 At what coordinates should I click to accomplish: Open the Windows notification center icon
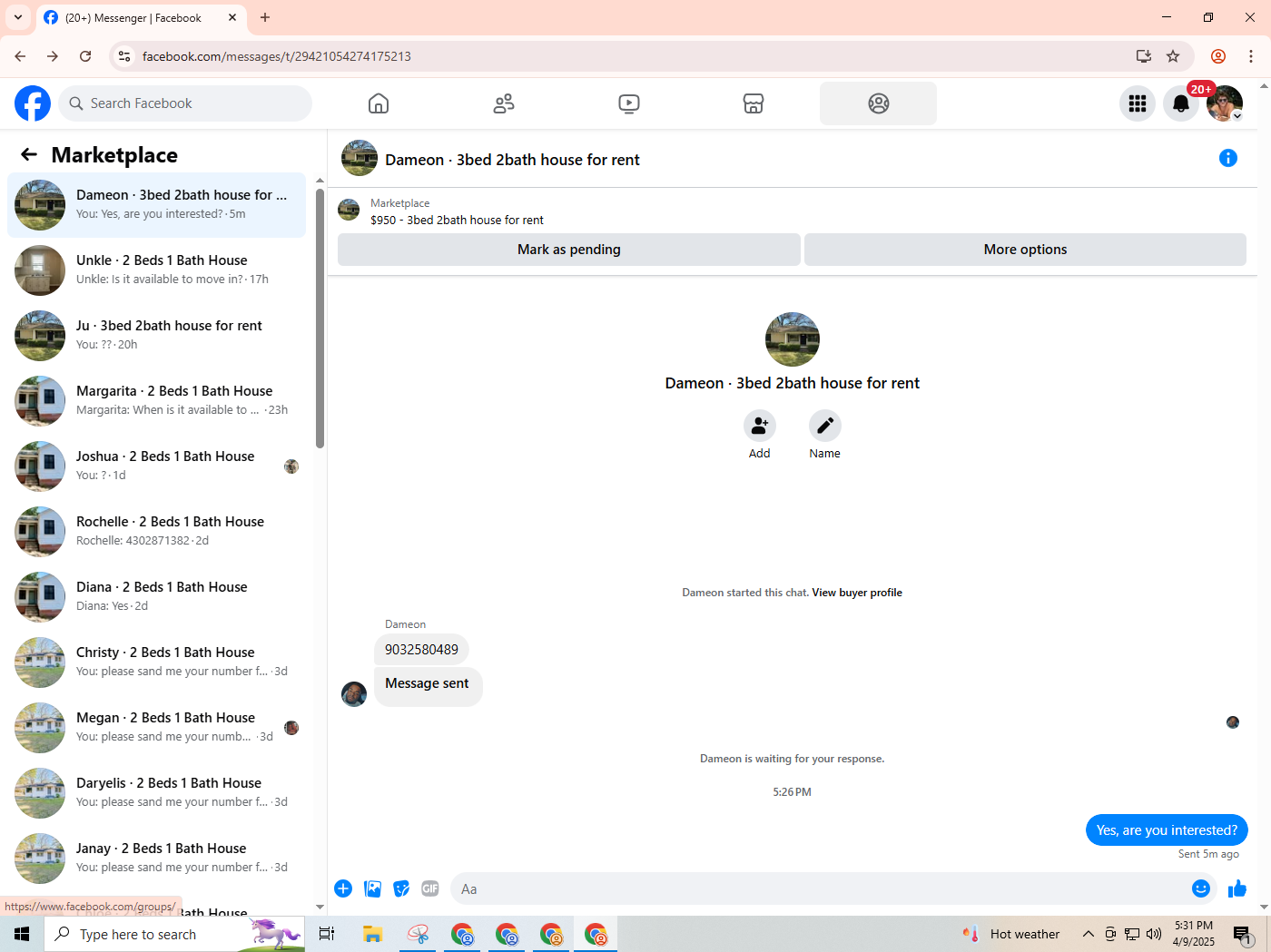(x=1243, y=934)
